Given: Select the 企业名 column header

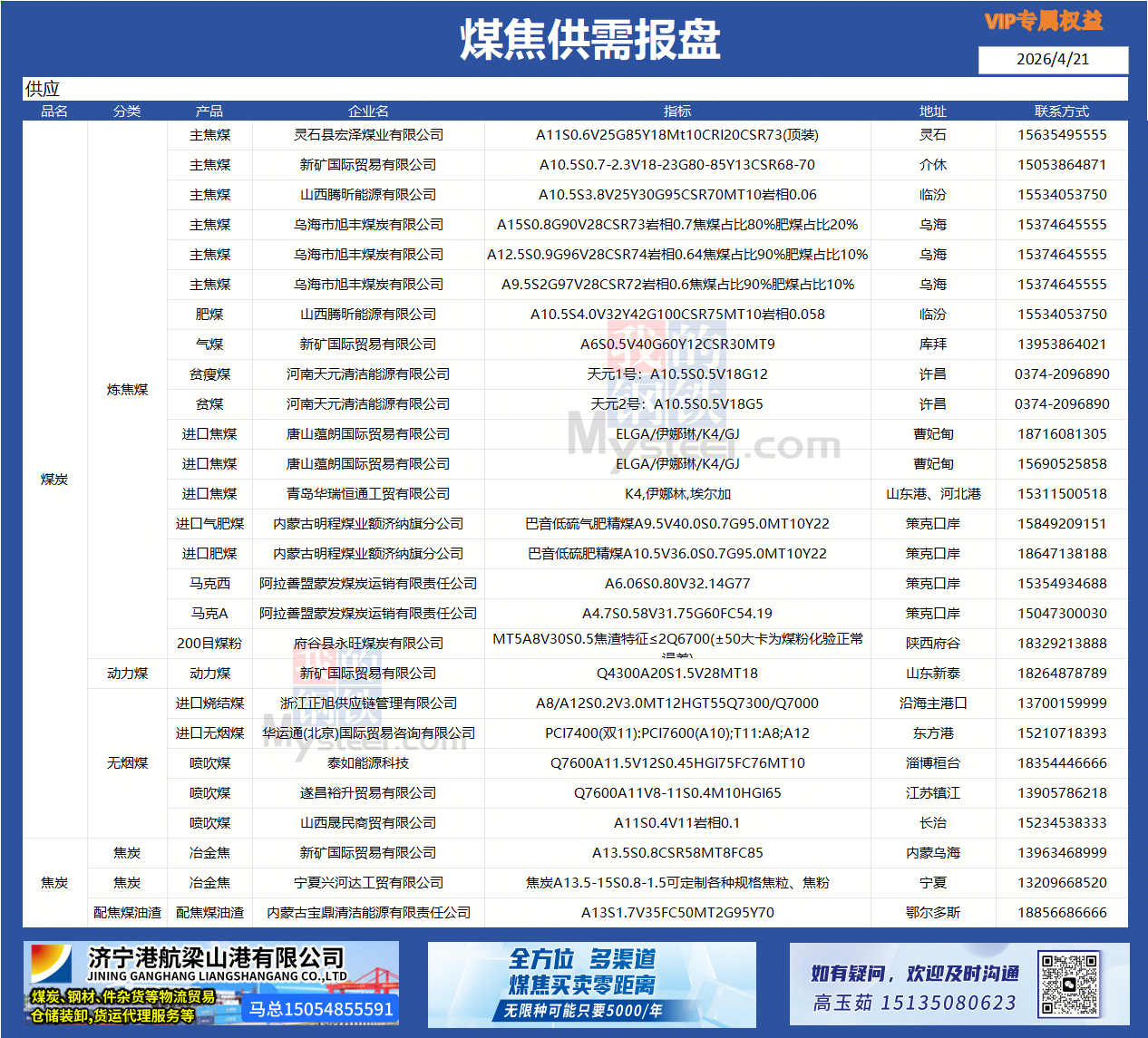Looking at the screenshot, I should (x=368, y=111).
